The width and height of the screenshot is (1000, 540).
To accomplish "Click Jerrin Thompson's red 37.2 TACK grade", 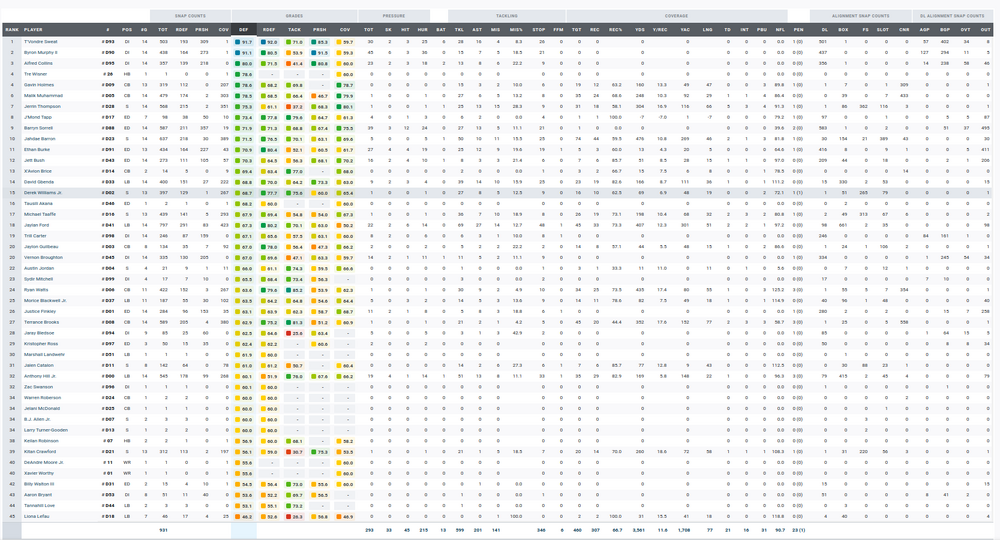I will click(x=294, y=105).
